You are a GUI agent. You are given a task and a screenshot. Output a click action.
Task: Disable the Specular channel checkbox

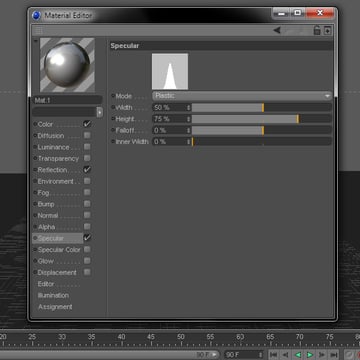click(x=87, y=238)
